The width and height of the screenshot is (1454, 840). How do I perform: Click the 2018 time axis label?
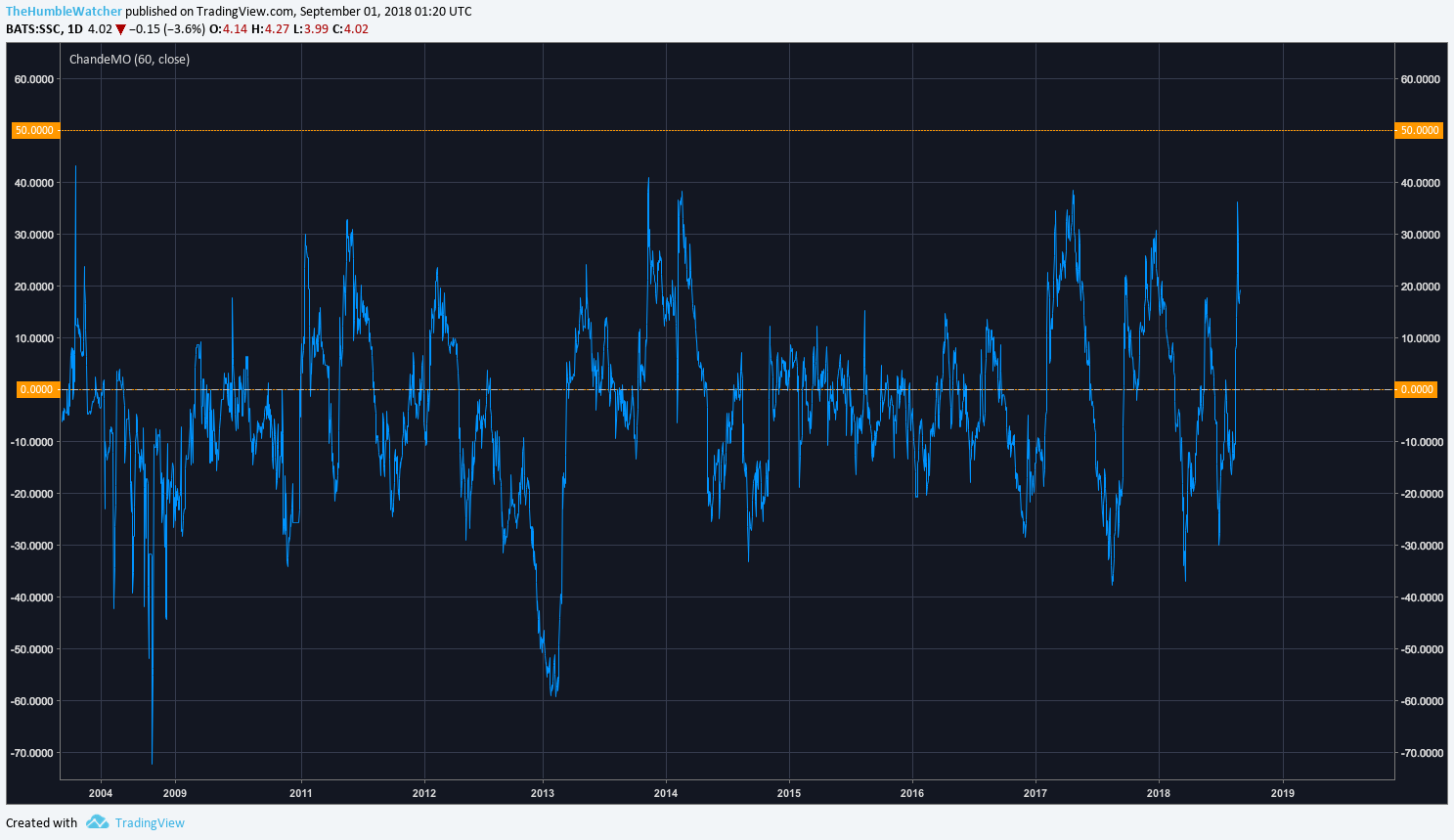[1159, 793]
